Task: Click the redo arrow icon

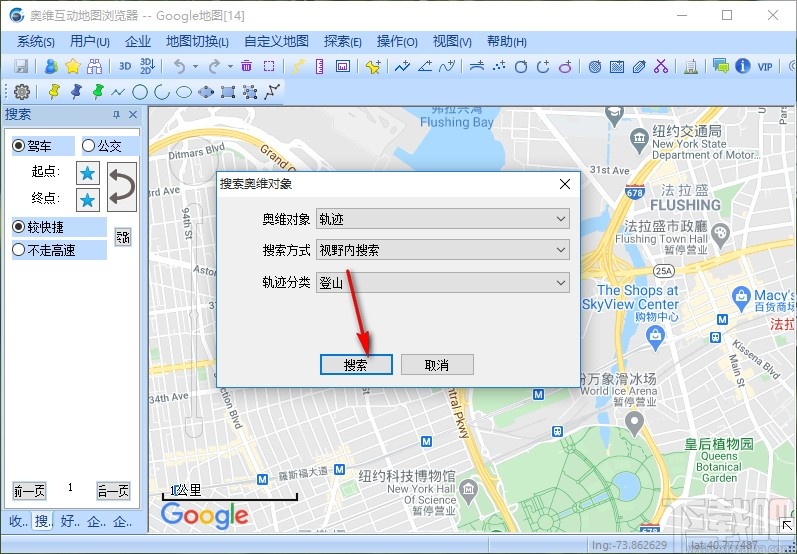Action: (214, 66)
